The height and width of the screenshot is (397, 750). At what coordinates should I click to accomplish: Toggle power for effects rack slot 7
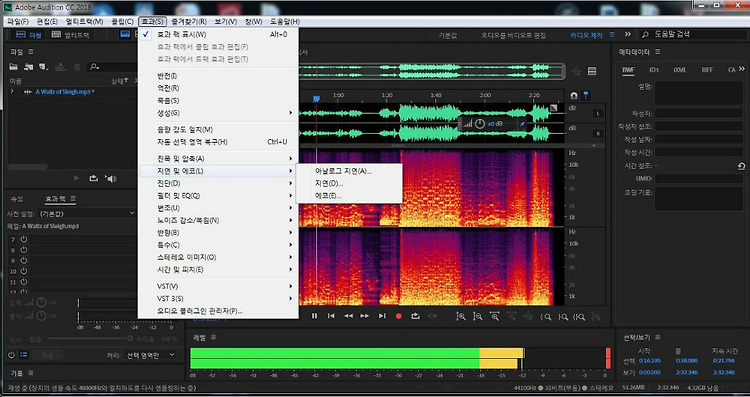(23, 239)
